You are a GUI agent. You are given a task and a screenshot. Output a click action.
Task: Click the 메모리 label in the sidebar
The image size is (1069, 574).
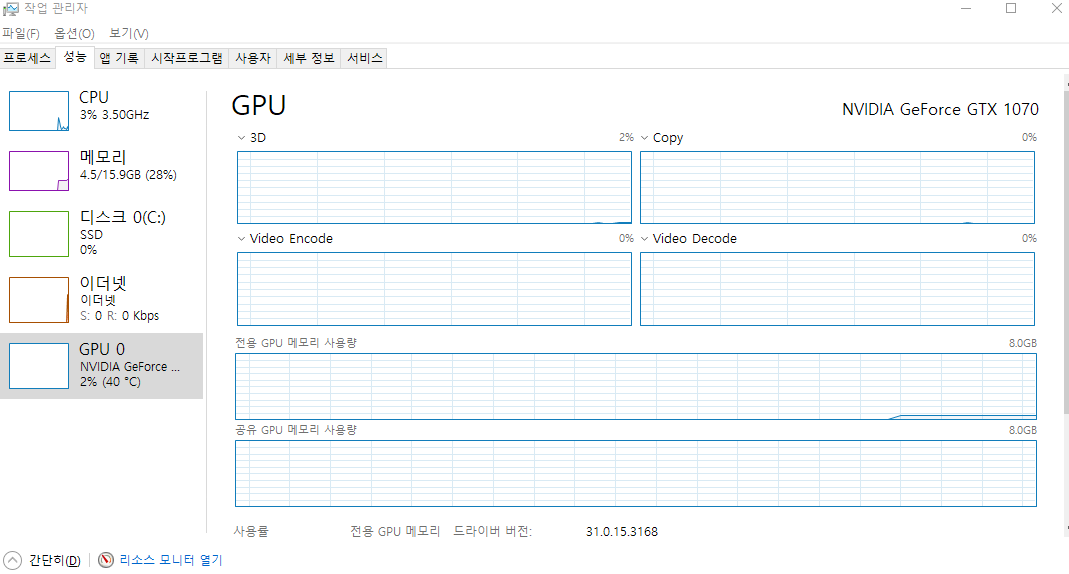pyautogui.click(x=103, y=157)
